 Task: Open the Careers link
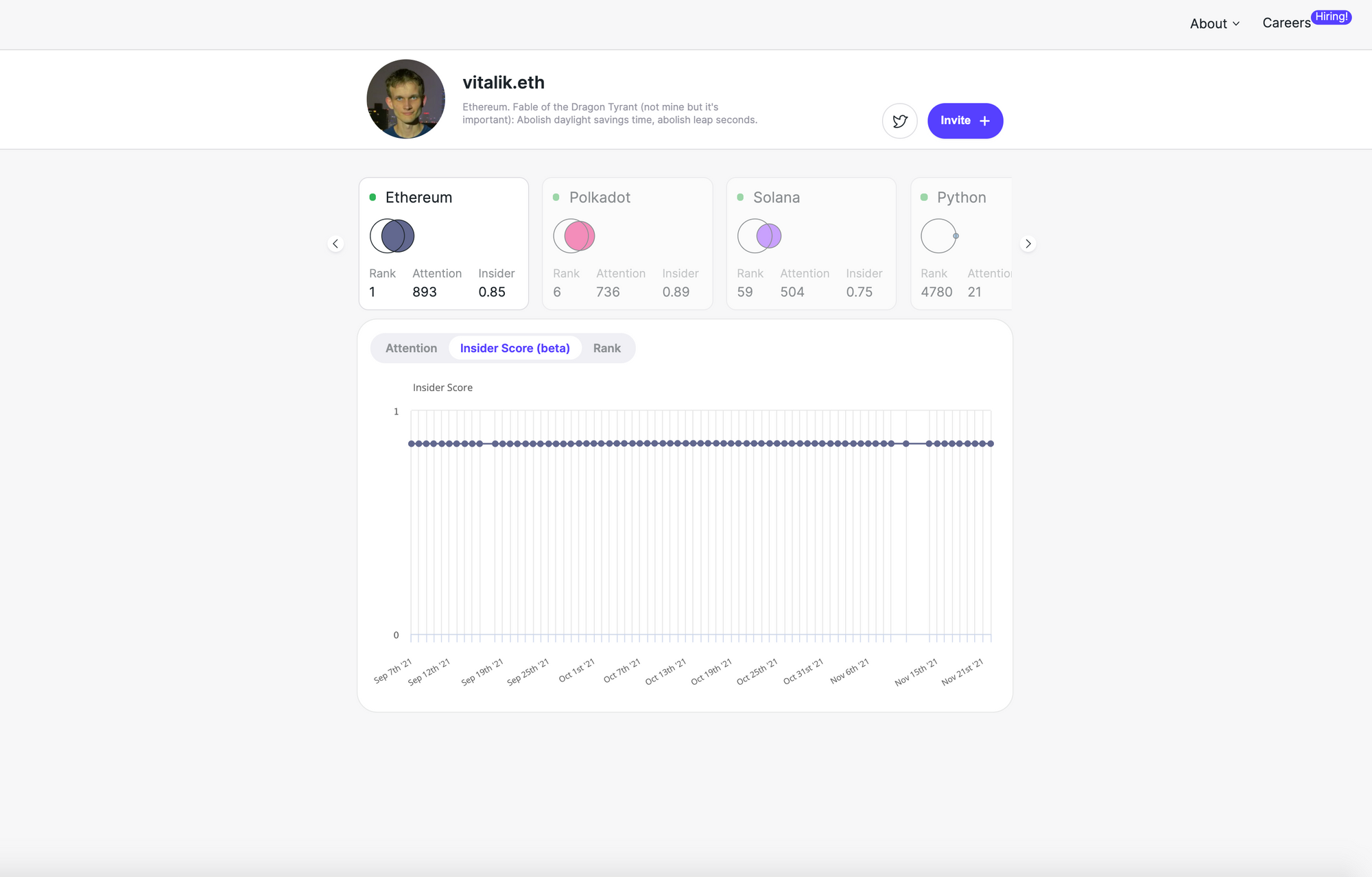coord(1286,23)
